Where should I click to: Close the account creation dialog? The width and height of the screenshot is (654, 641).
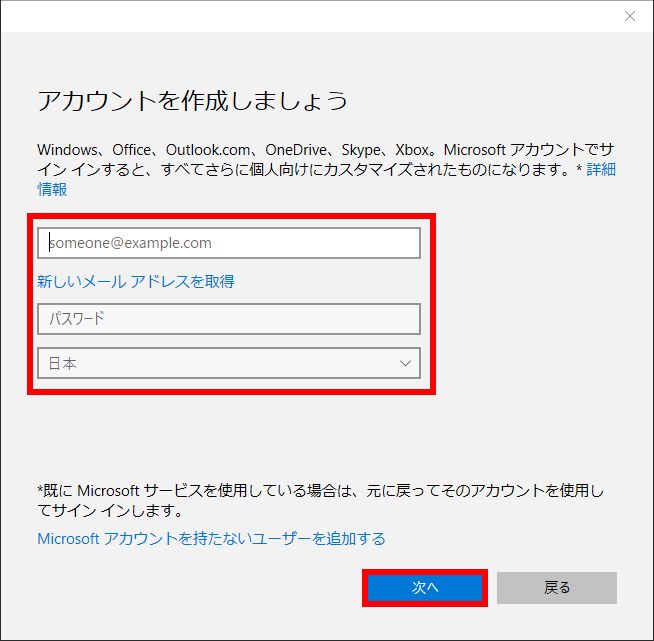tap(629, 16)
